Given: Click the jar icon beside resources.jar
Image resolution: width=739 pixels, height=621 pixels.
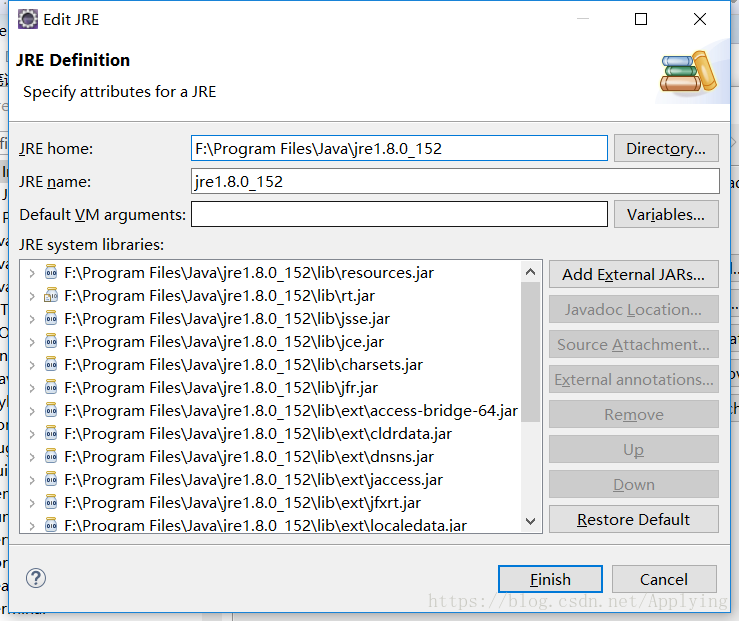Looking at the screenshot, I should coord(51,273).
